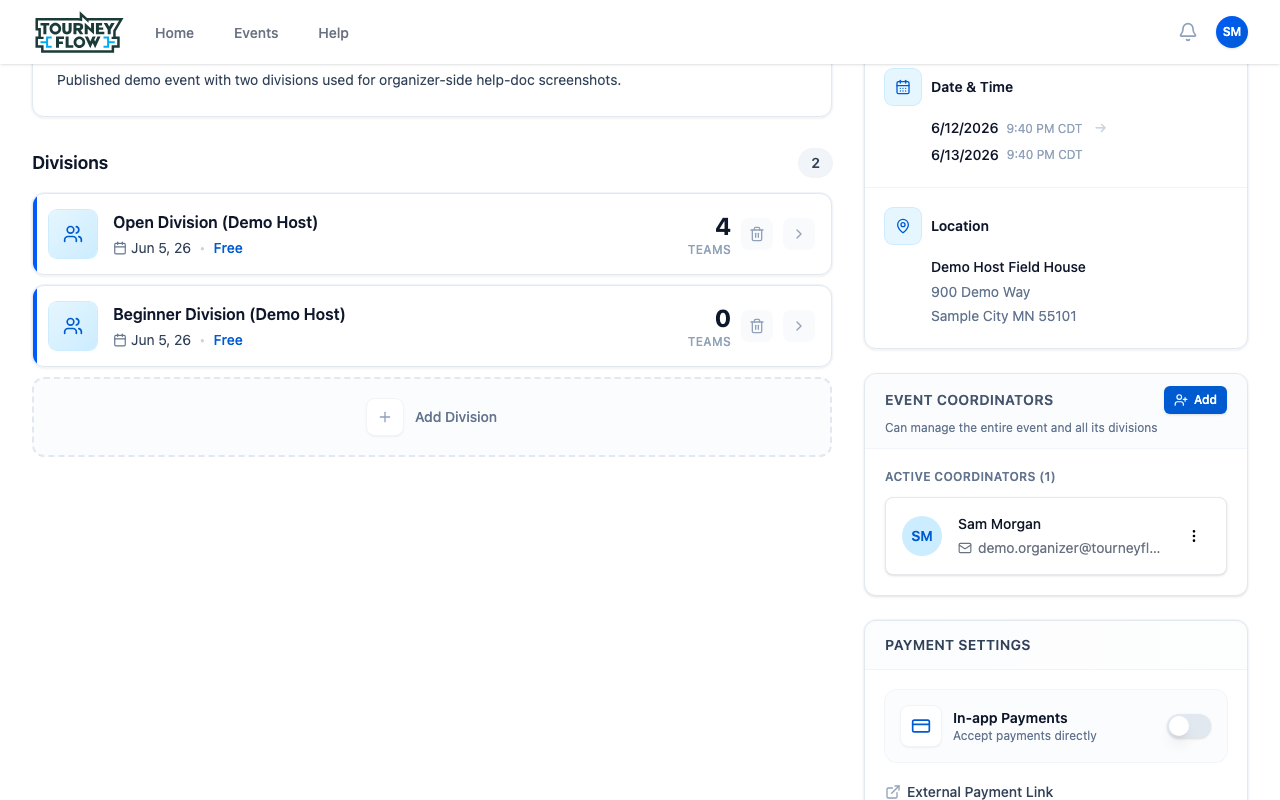Expand the Beginner Division with chevron

tap(799, 326)
